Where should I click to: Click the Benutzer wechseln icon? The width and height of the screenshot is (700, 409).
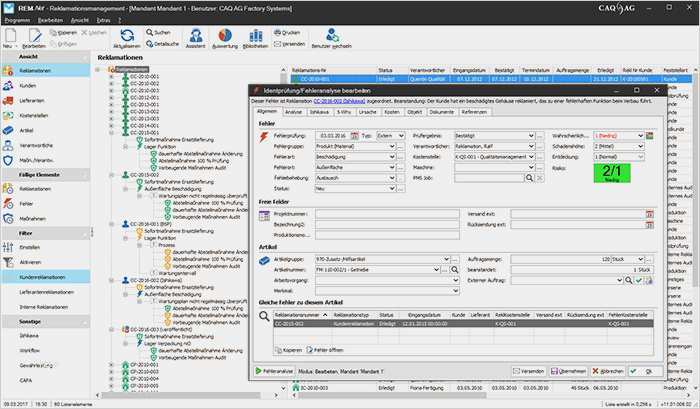click(331, 37)
